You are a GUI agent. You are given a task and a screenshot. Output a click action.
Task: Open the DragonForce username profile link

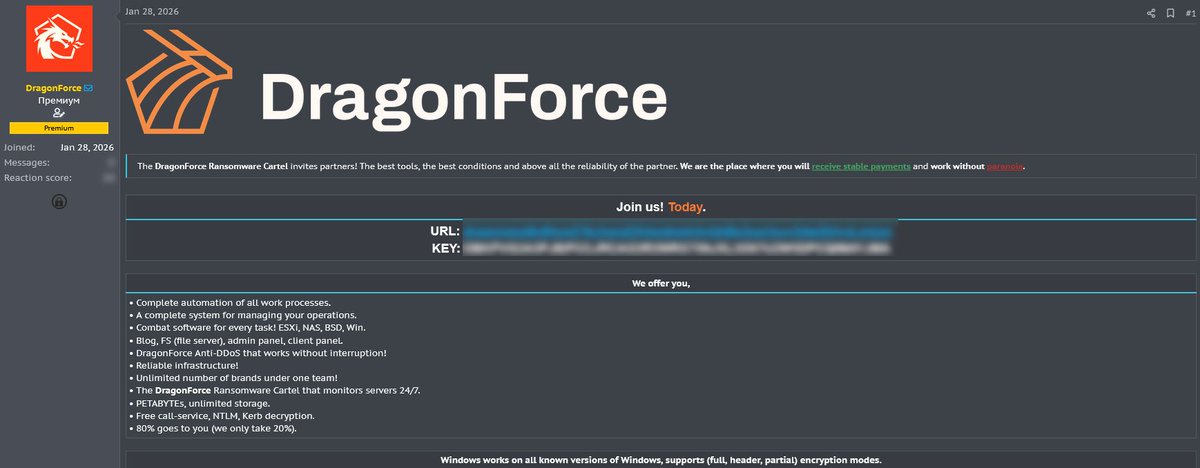(53, 88)
